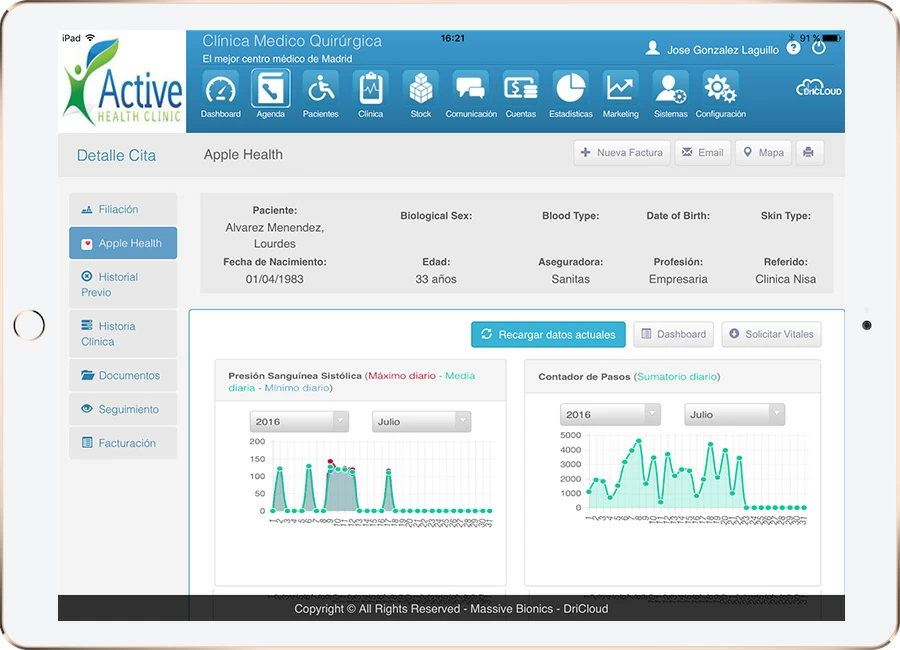Open the Clínica clipboard icon
This screenshot has width=900, height=650.
371,89
